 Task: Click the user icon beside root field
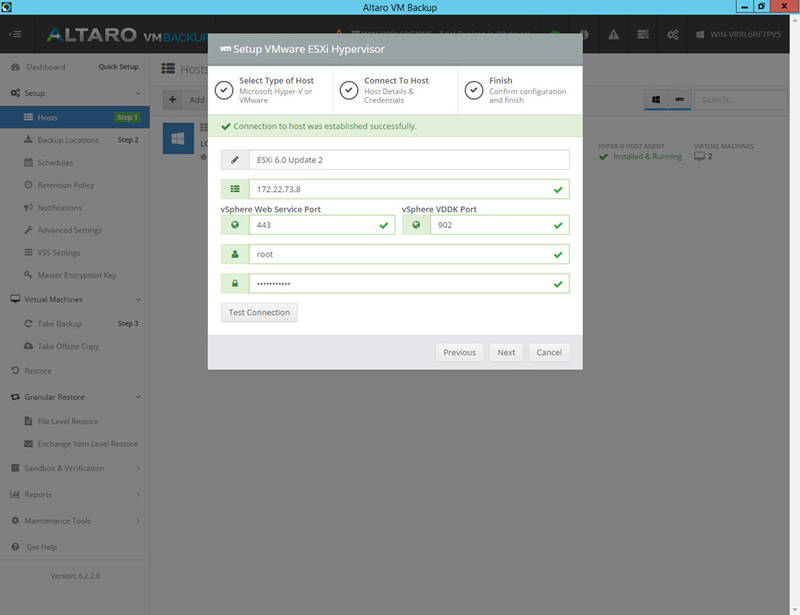click(x=235, y=254)
